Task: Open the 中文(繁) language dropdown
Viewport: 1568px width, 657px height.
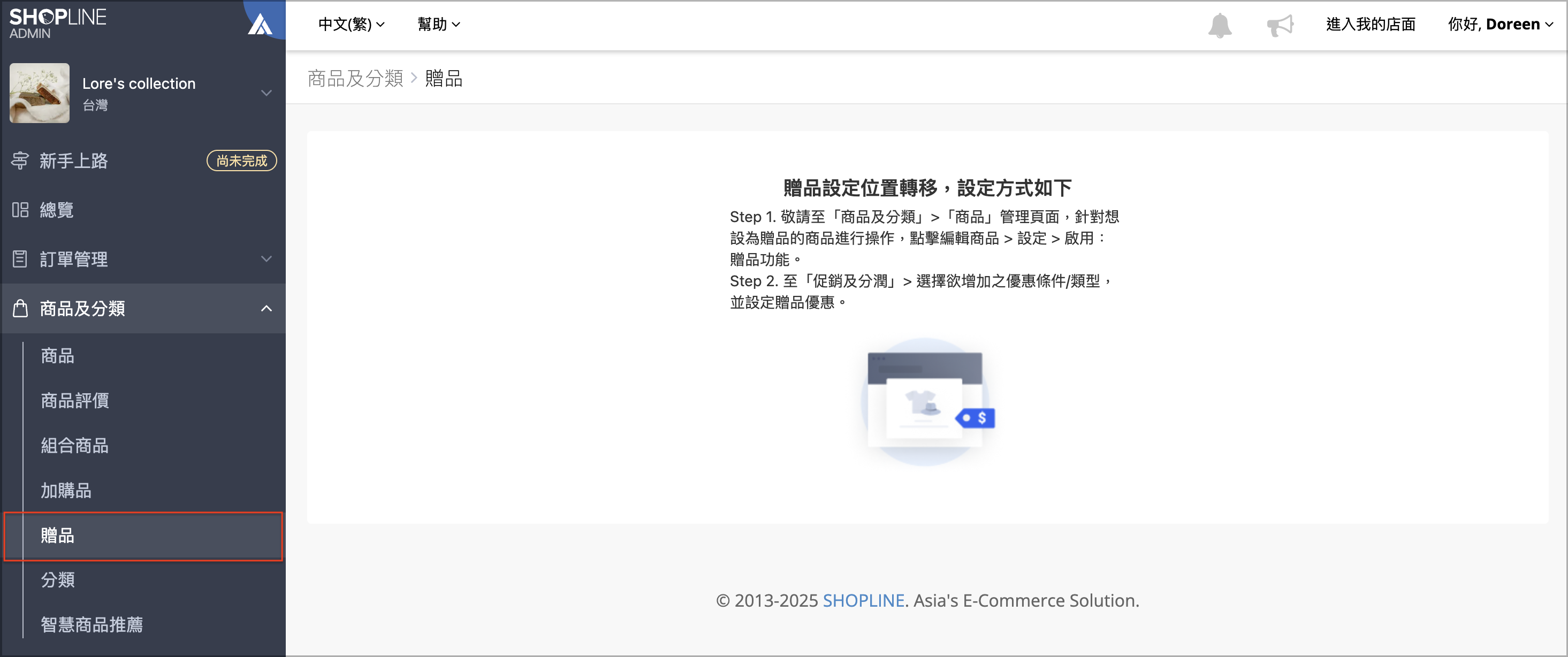Action: click(x=351, y=24)
